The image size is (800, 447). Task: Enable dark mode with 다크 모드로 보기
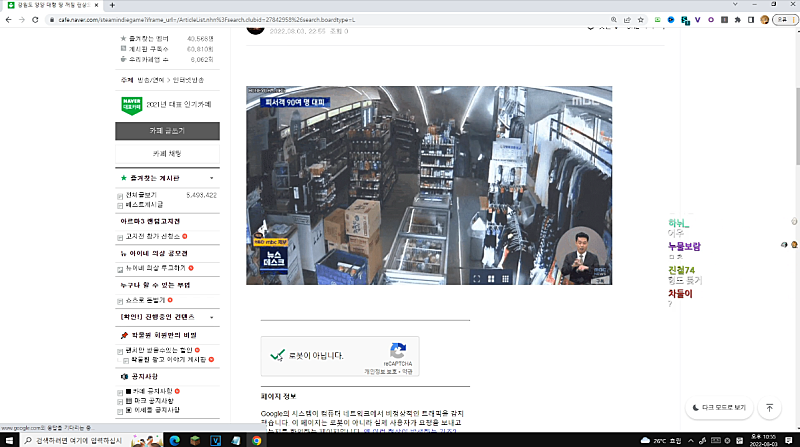(x=720, y=408)
